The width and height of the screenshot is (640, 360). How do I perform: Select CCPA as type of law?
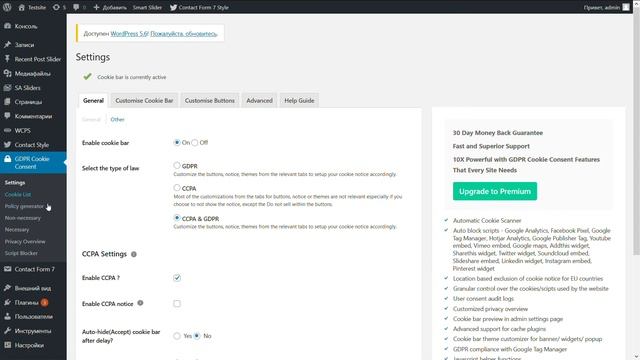click(177, 188)
